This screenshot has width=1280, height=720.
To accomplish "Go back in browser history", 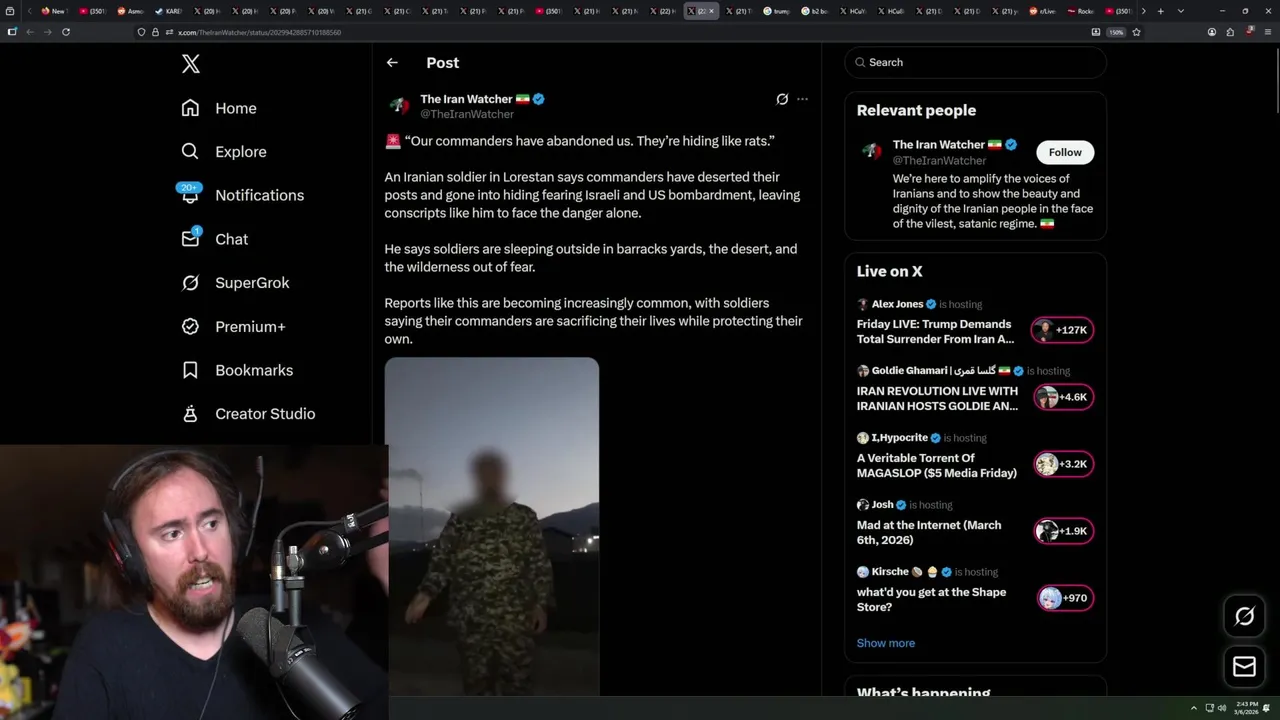I will point(29,32).
